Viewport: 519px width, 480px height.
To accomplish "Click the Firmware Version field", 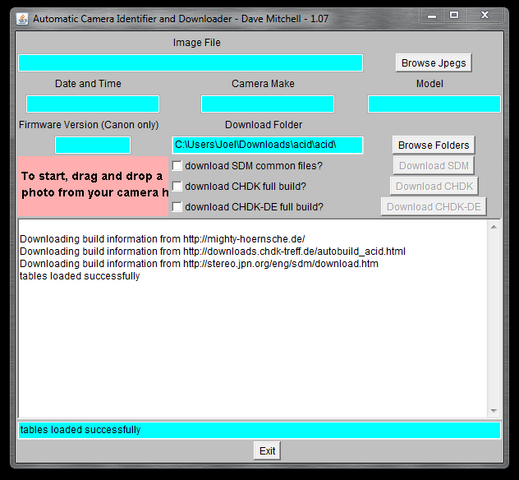I will pyautogui.click(x=93, y=145).
